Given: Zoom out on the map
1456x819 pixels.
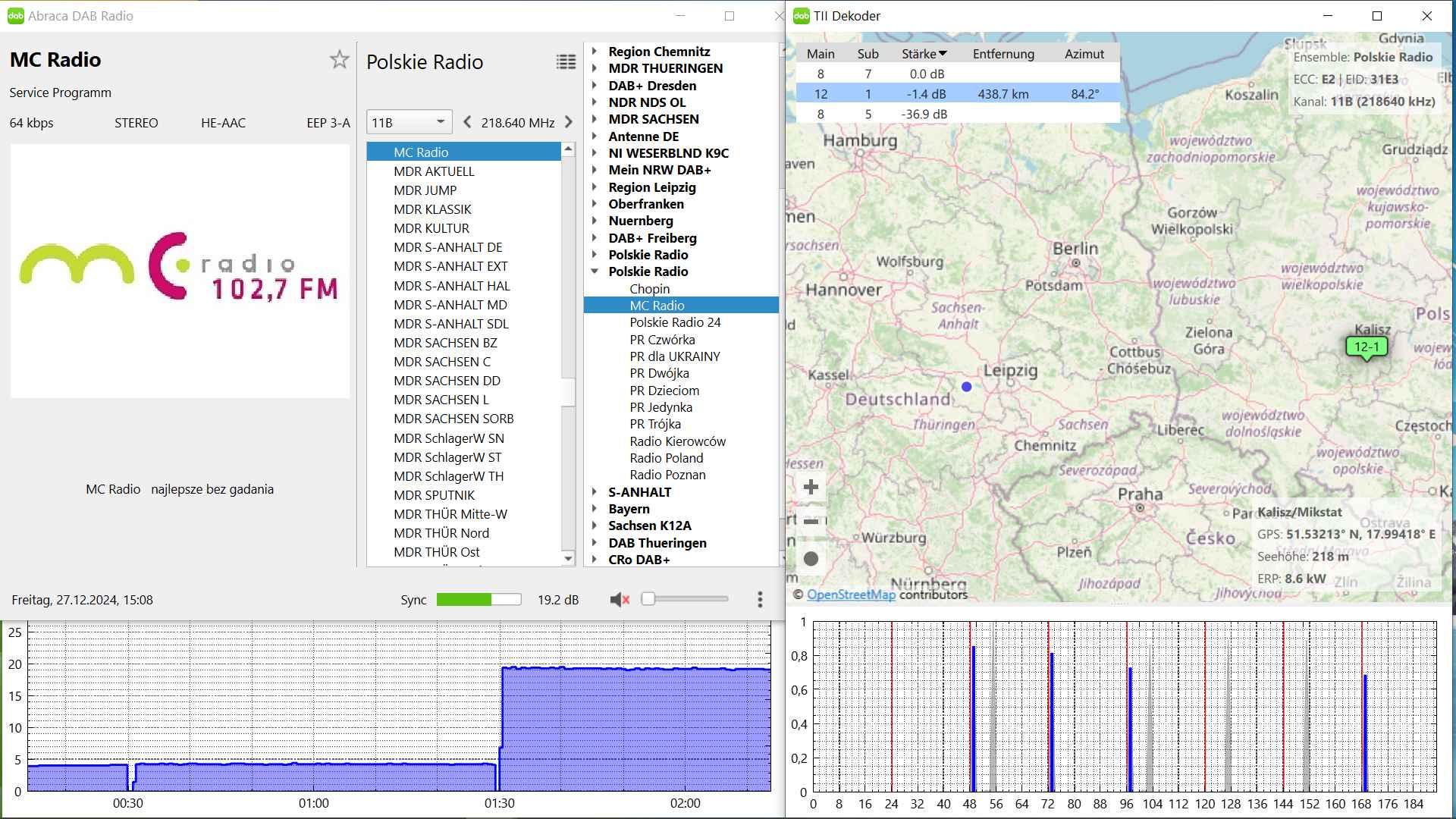Looking at the screenshot, I should tap(811, 522).
